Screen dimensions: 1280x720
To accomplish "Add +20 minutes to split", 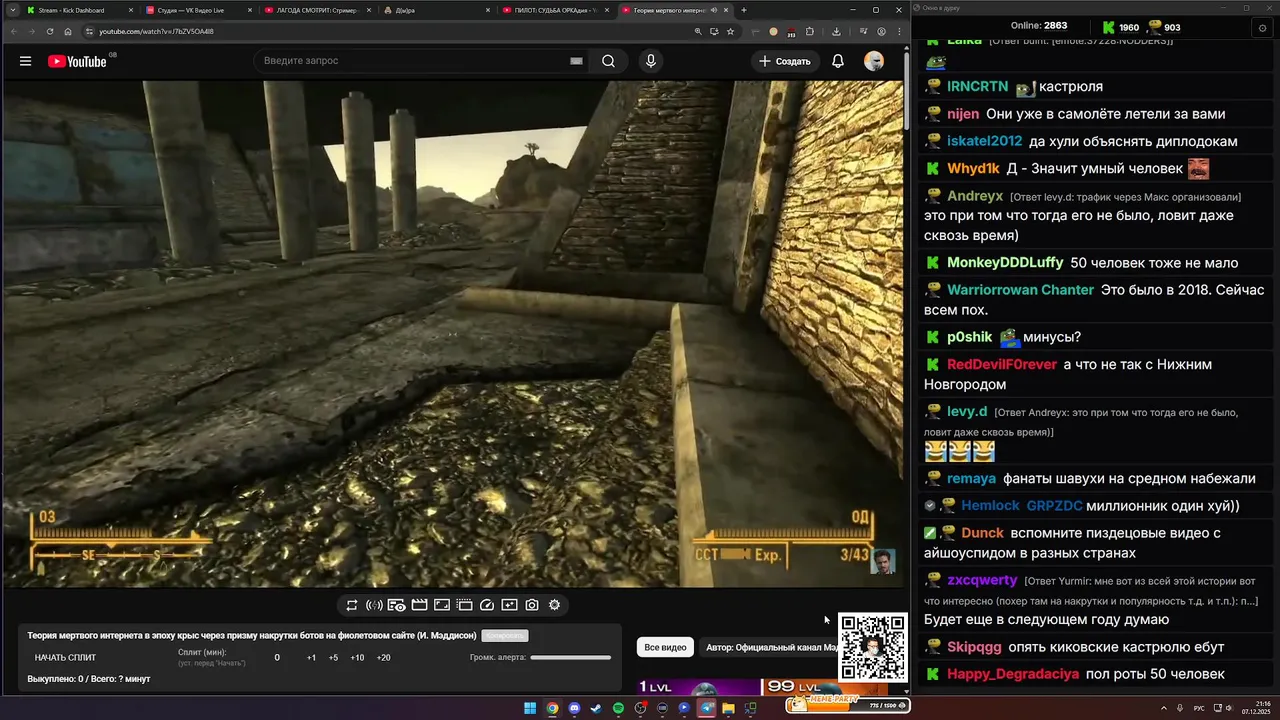I will coord(383,658).
